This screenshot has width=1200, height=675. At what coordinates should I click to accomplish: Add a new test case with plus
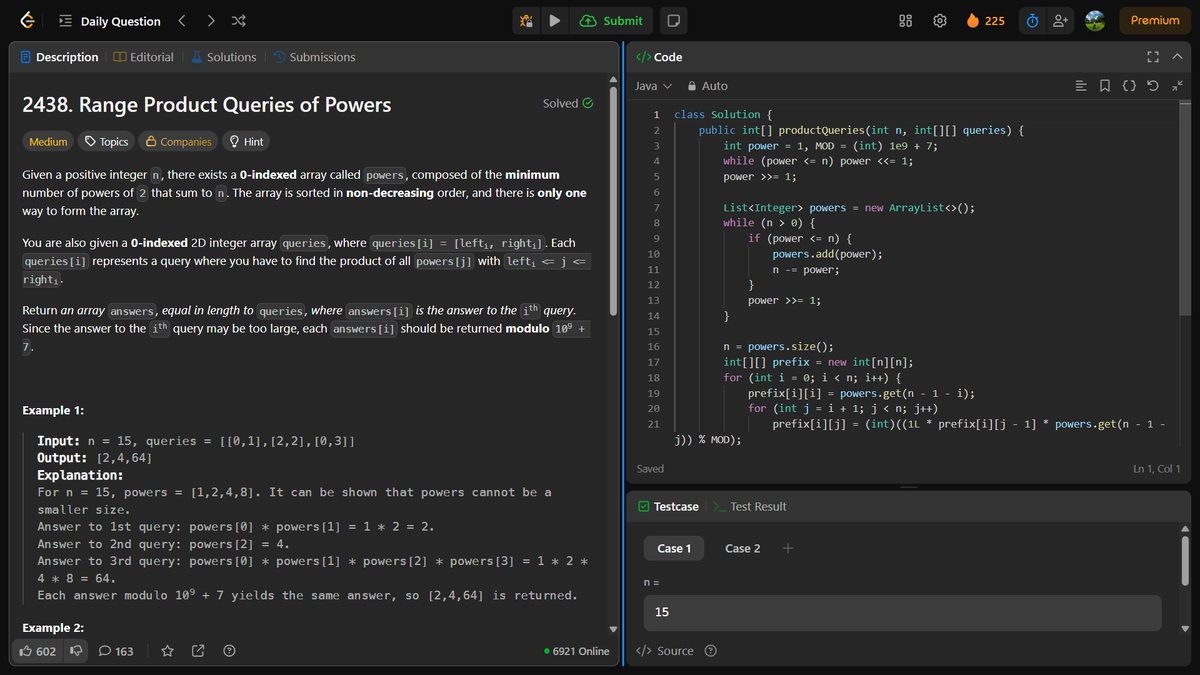786,548
